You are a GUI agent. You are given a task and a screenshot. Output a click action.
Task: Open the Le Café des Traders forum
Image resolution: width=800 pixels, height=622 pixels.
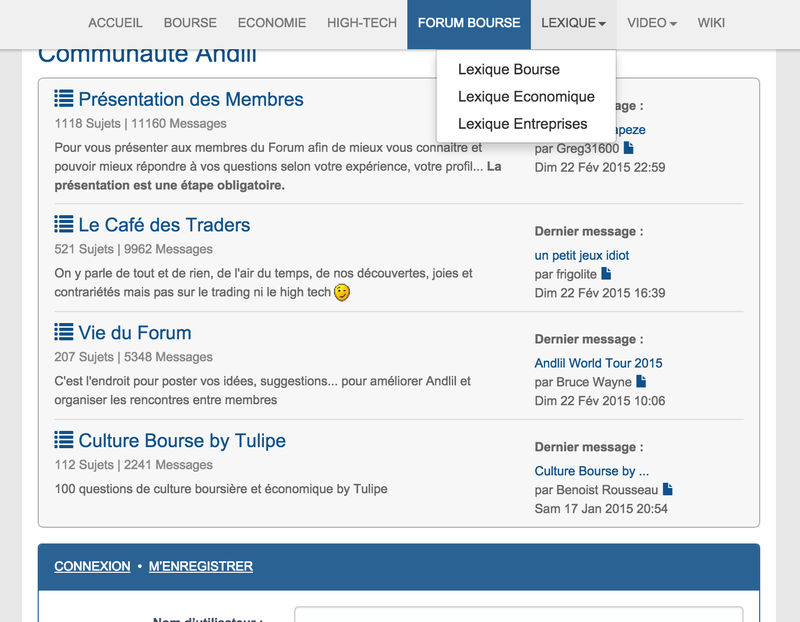pos(164,225)
